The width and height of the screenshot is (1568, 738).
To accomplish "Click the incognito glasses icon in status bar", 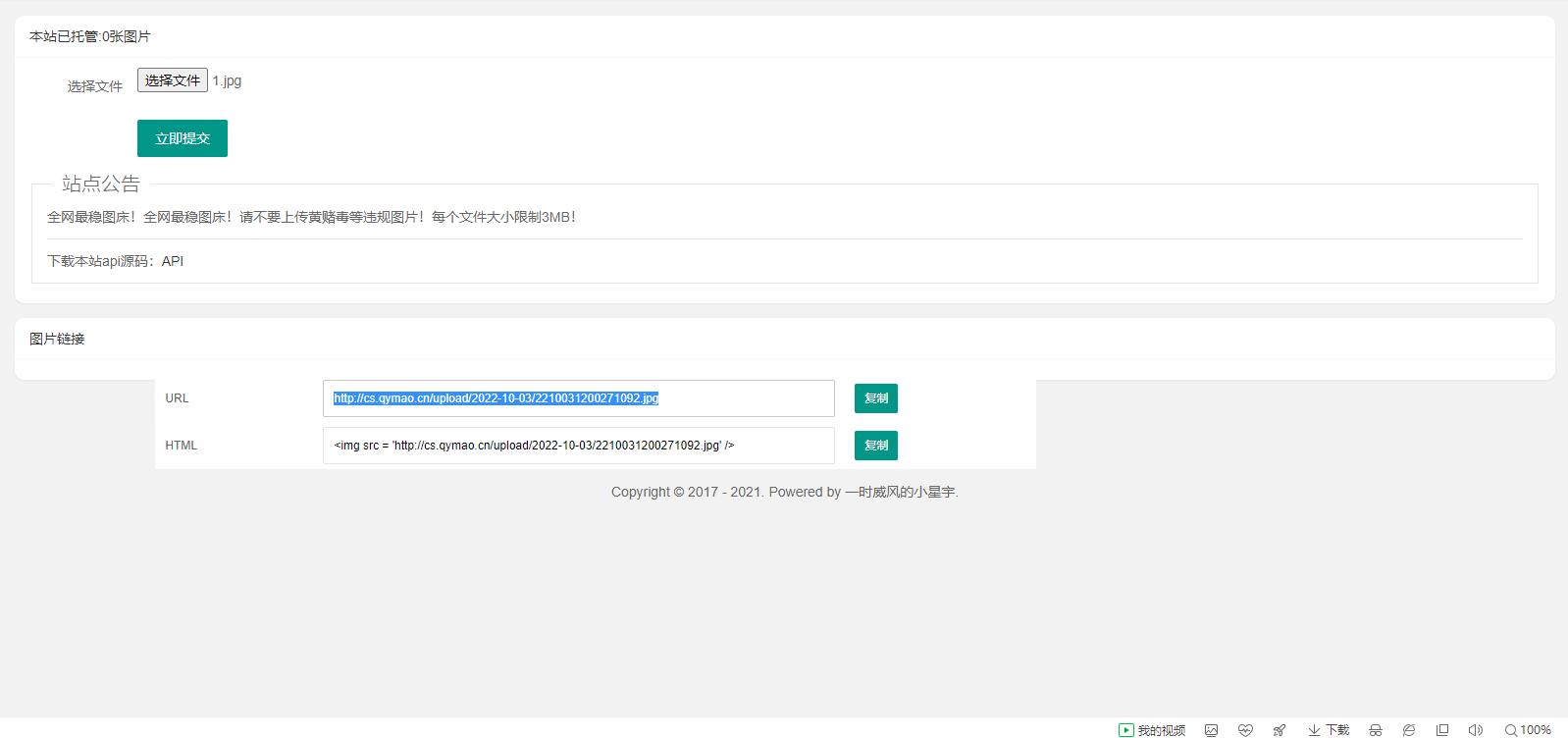I will coord(1376,730).
